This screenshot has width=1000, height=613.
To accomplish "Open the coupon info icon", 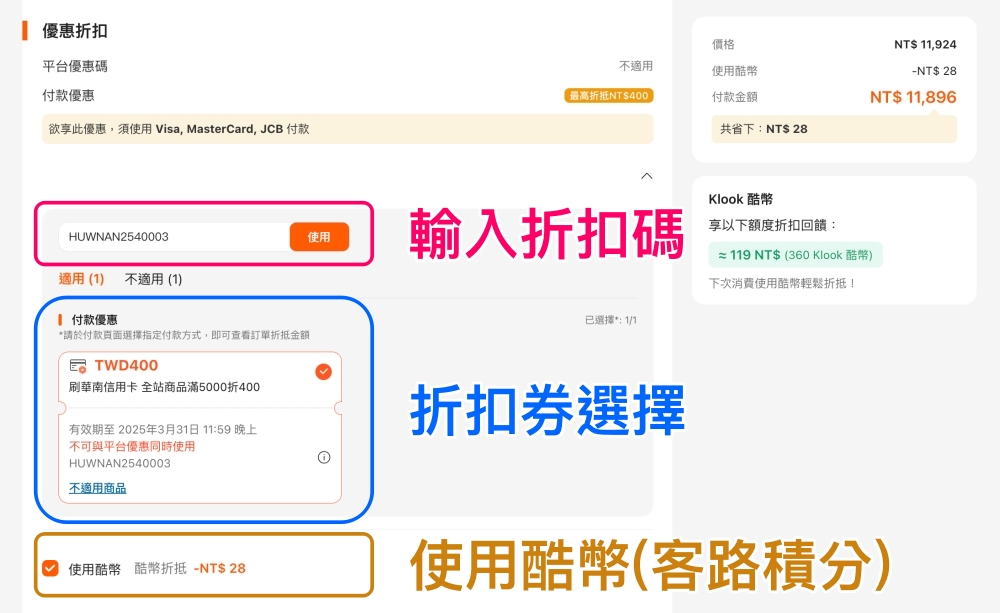I will (324, 457).
